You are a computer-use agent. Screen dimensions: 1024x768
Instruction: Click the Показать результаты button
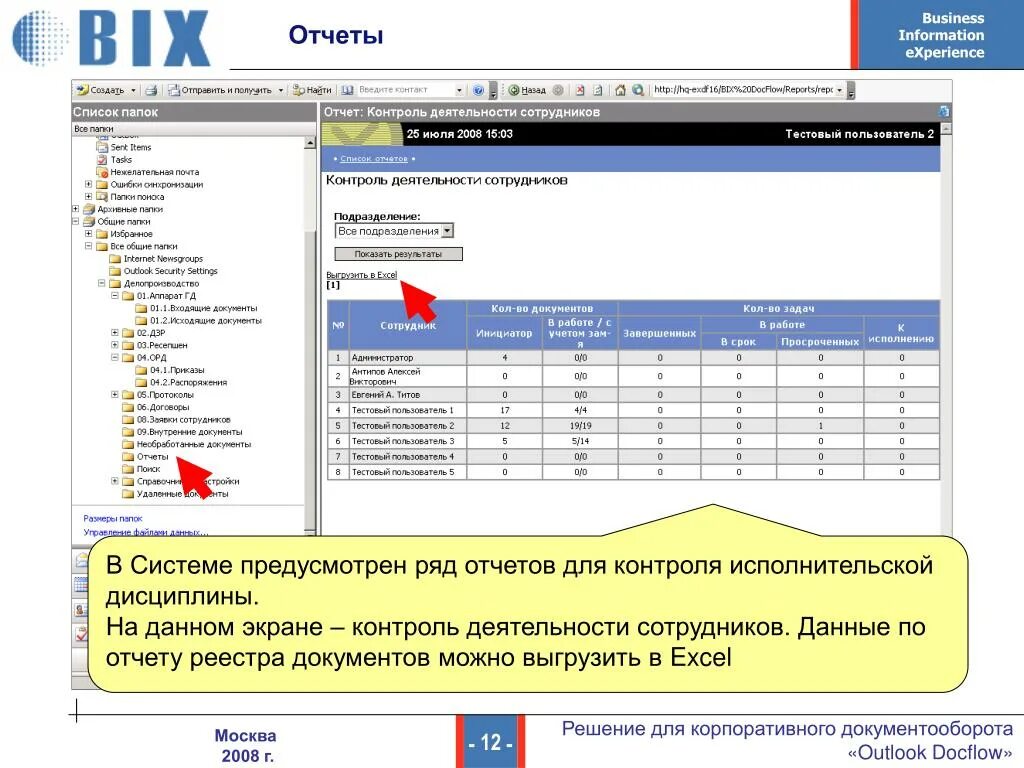(x=398, y=254)
